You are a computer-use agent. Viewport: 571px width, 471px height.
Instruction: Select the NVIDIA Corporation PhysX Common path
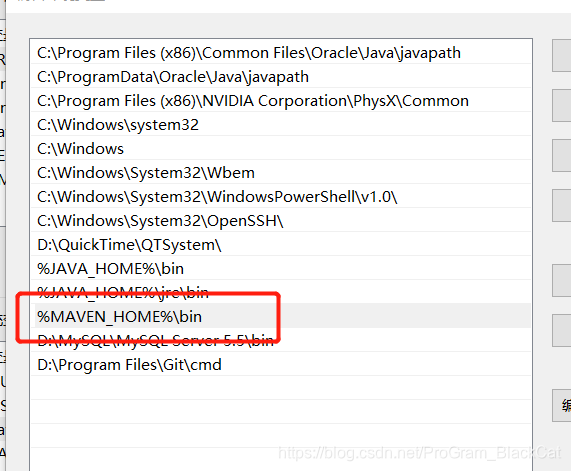(x=281, y=101)
